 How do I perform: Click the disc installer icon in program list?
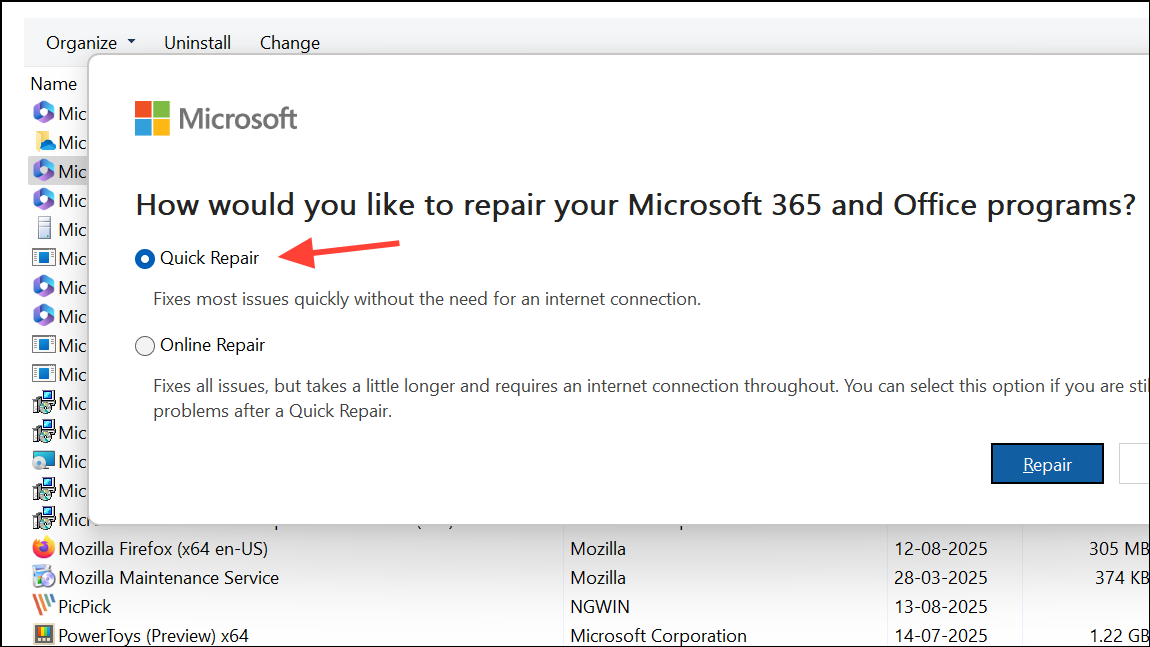click(x=43, y=461)
